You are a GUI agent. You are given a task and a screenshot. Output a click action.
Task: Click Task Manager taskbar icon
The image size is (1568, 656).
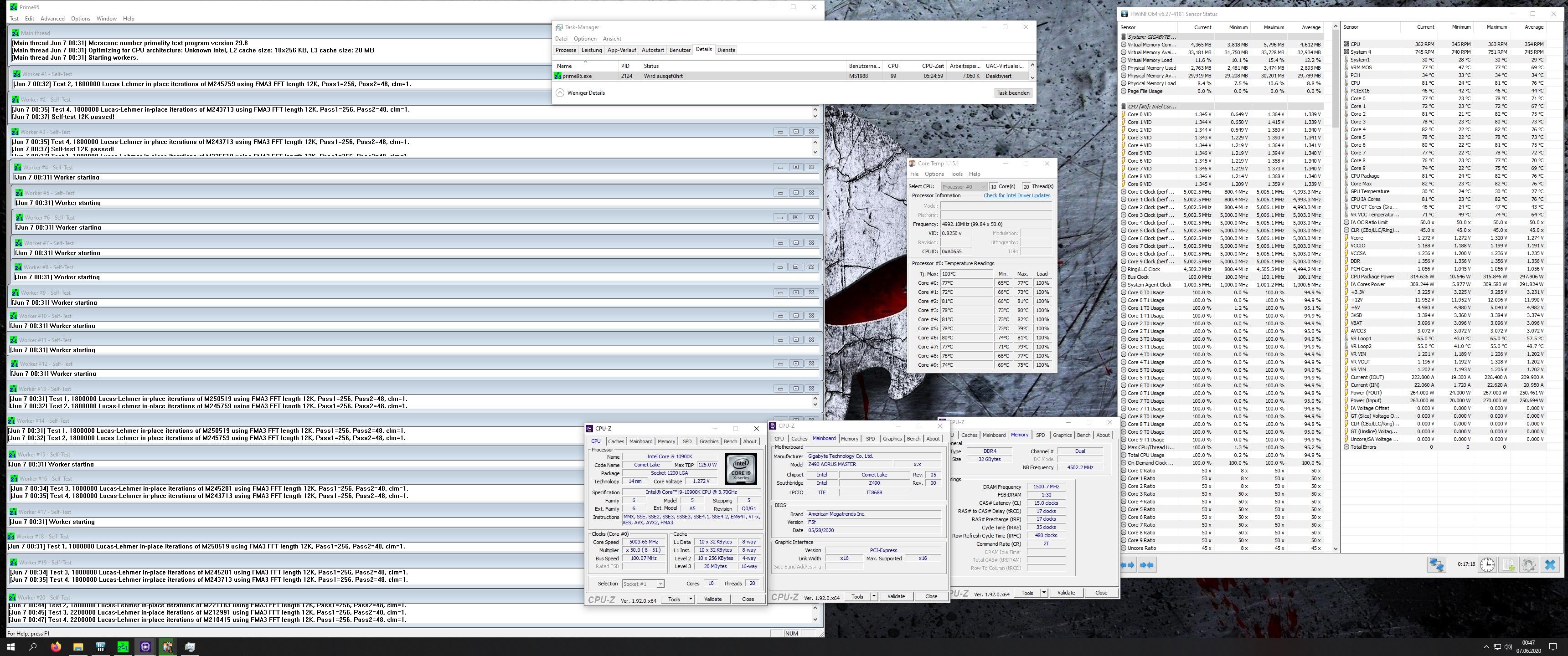pos(190,647)
